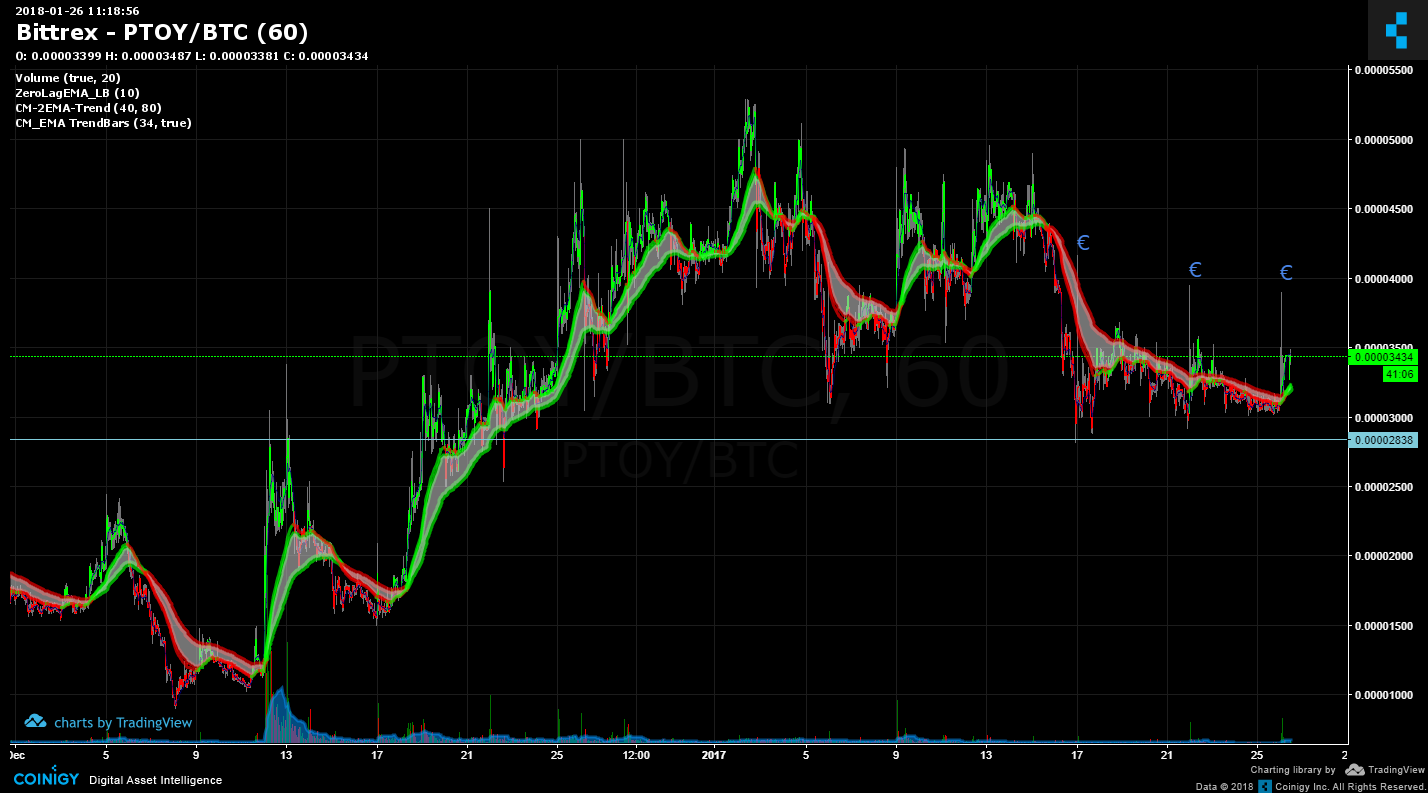Click the Coinigy logo icon in top-right corner
The width and height of the screenshot is (1428, 793).
1396,30
